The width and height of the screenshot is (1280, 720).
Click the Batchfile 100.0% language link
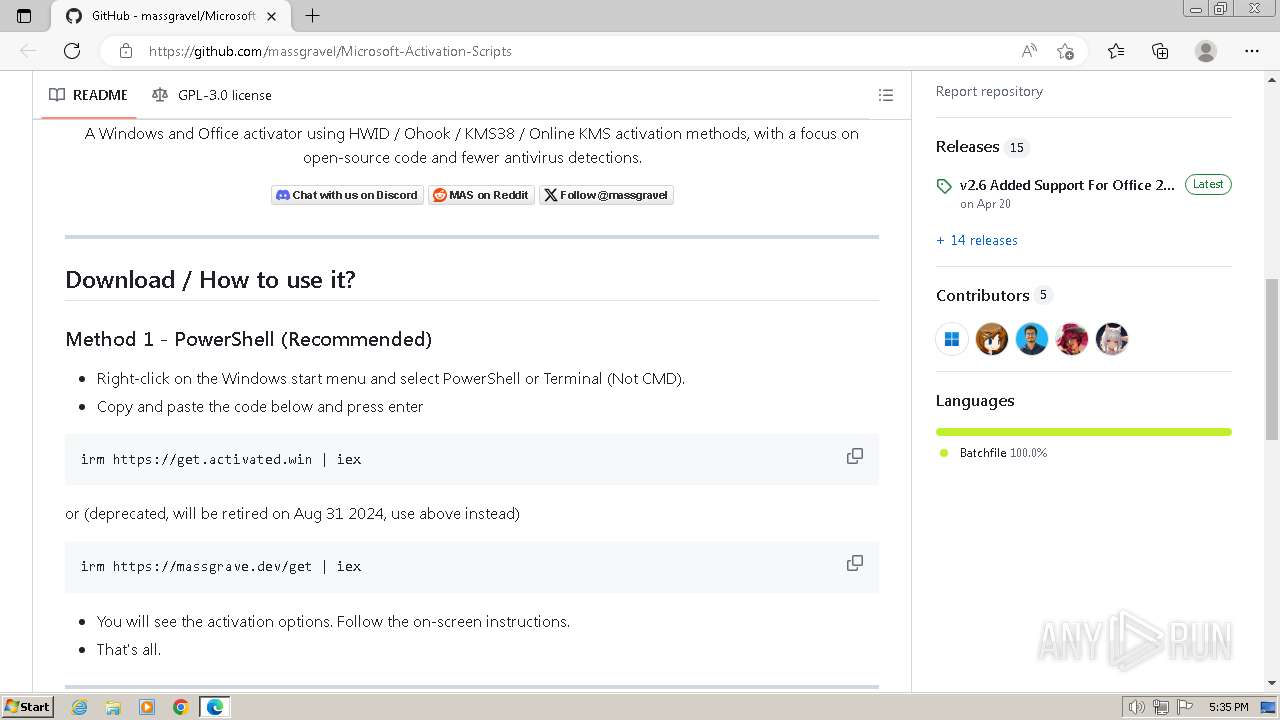click(1003, 453)
